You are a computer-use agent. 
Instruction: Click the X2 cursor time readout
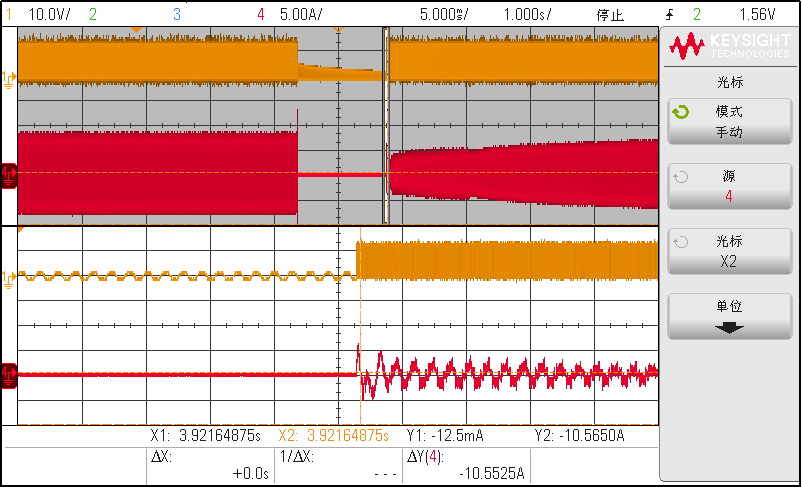(333, 436)
